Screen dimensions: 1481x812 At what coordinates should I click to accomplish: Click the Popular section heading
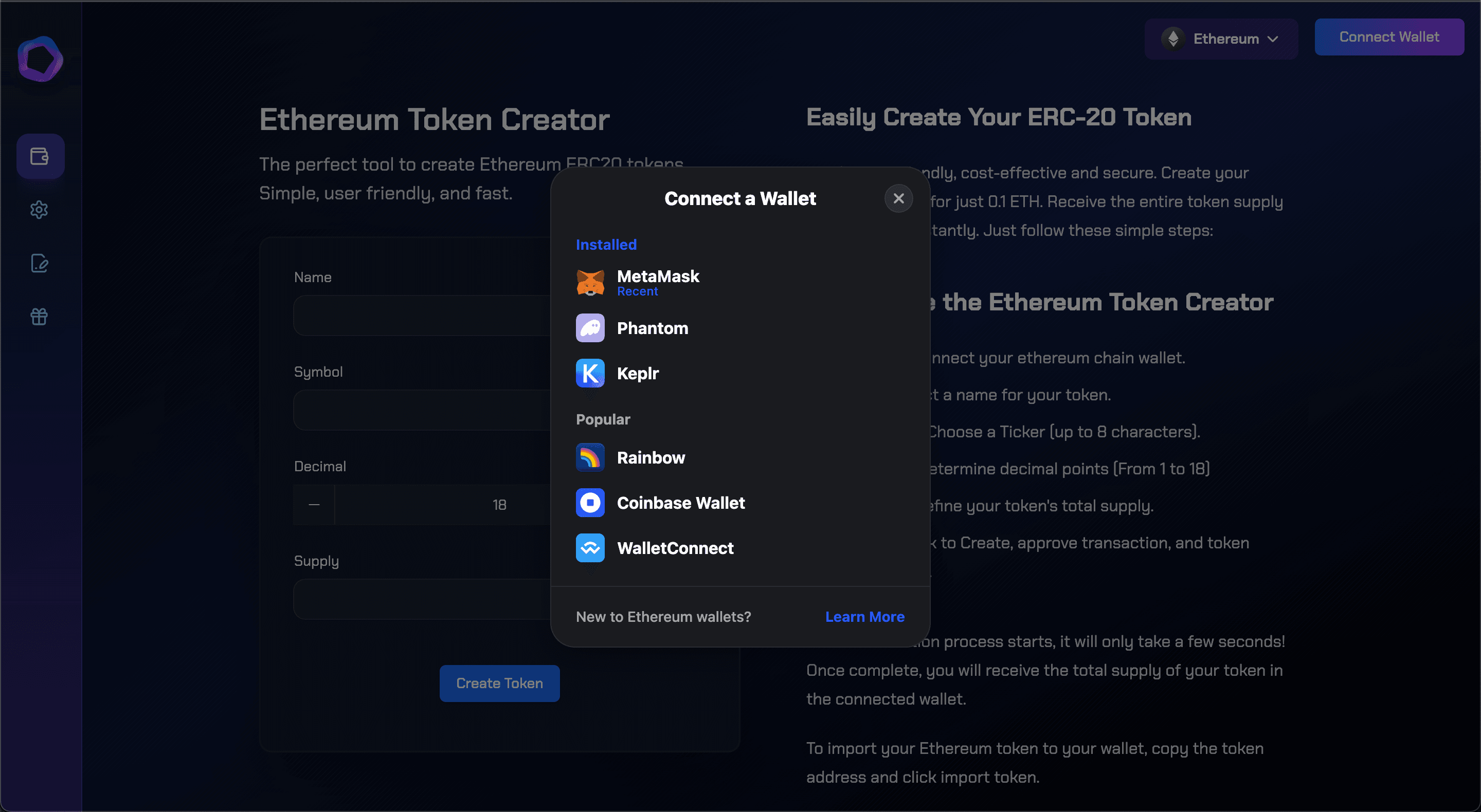pyautogui.click(x=603, y=419)
